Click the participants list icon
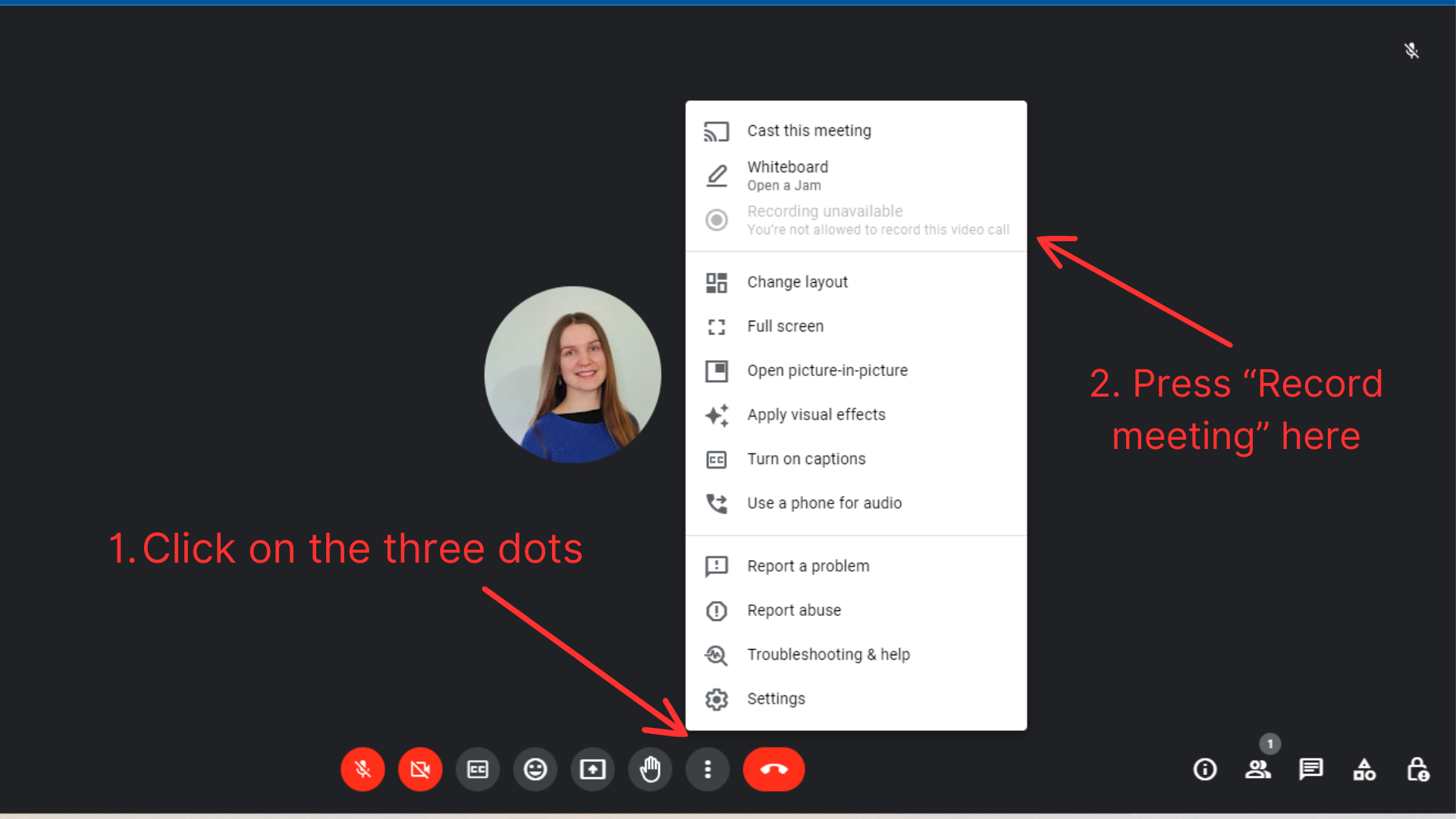The image size is (1456, 819). click(x=1257, y=769)
